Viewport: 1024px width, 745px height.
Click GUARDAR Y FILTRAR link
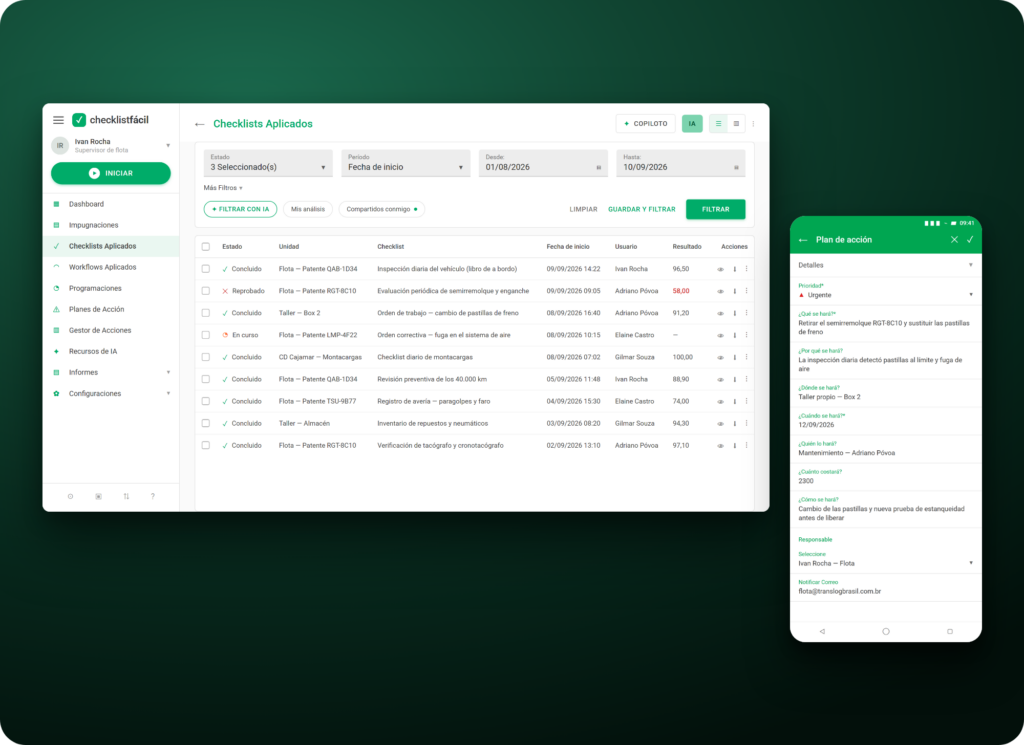point(641,210)
